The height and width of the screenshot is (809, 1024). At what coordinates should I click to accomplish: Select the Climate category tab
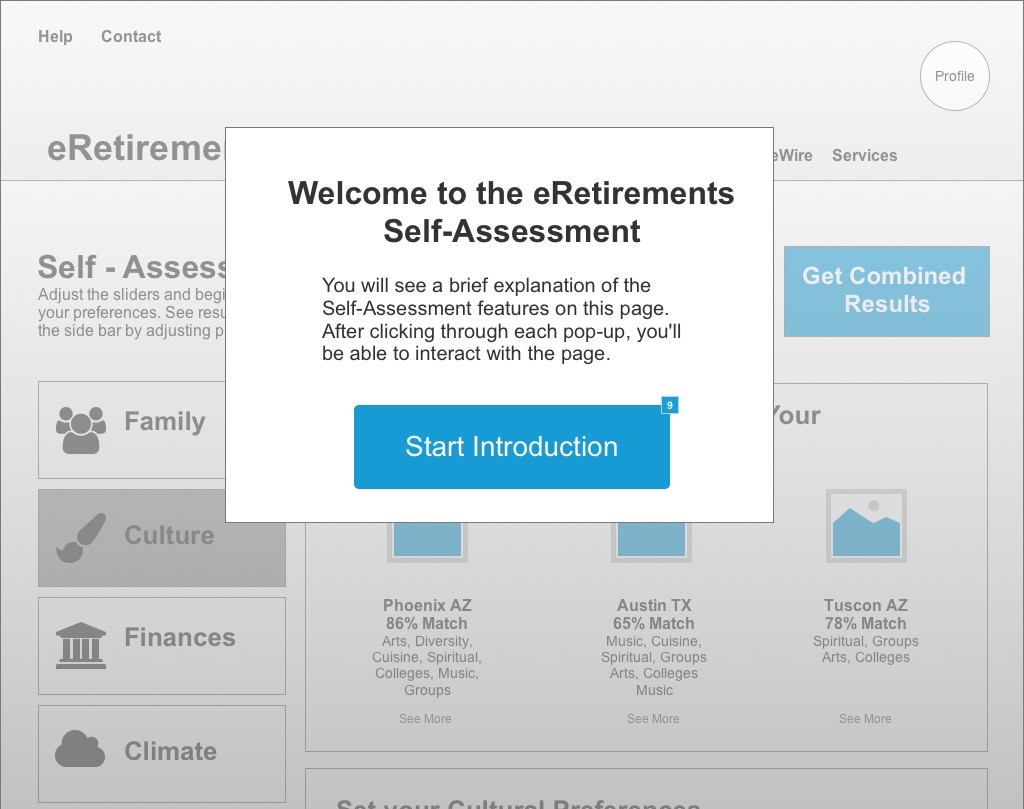tap(170, 752)
